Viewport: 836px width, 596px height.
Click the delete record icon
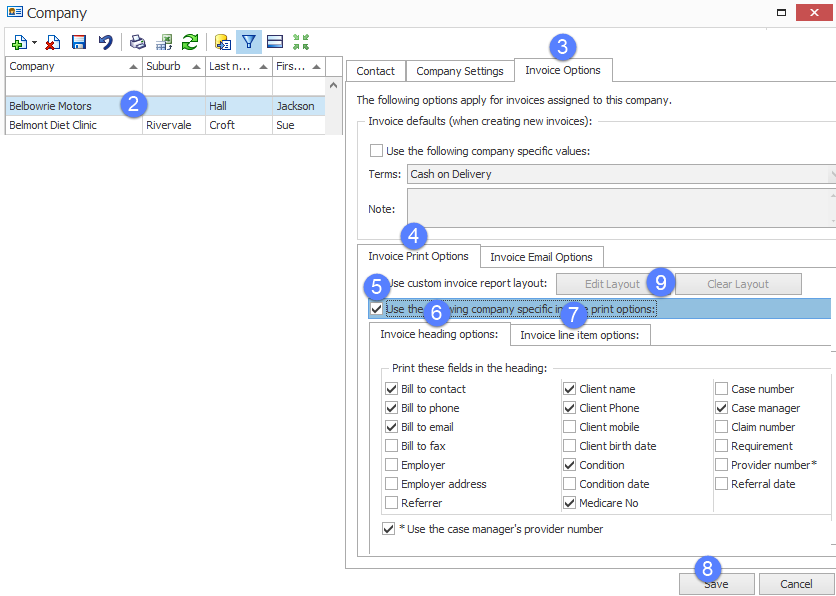click(x=52, y=42)
